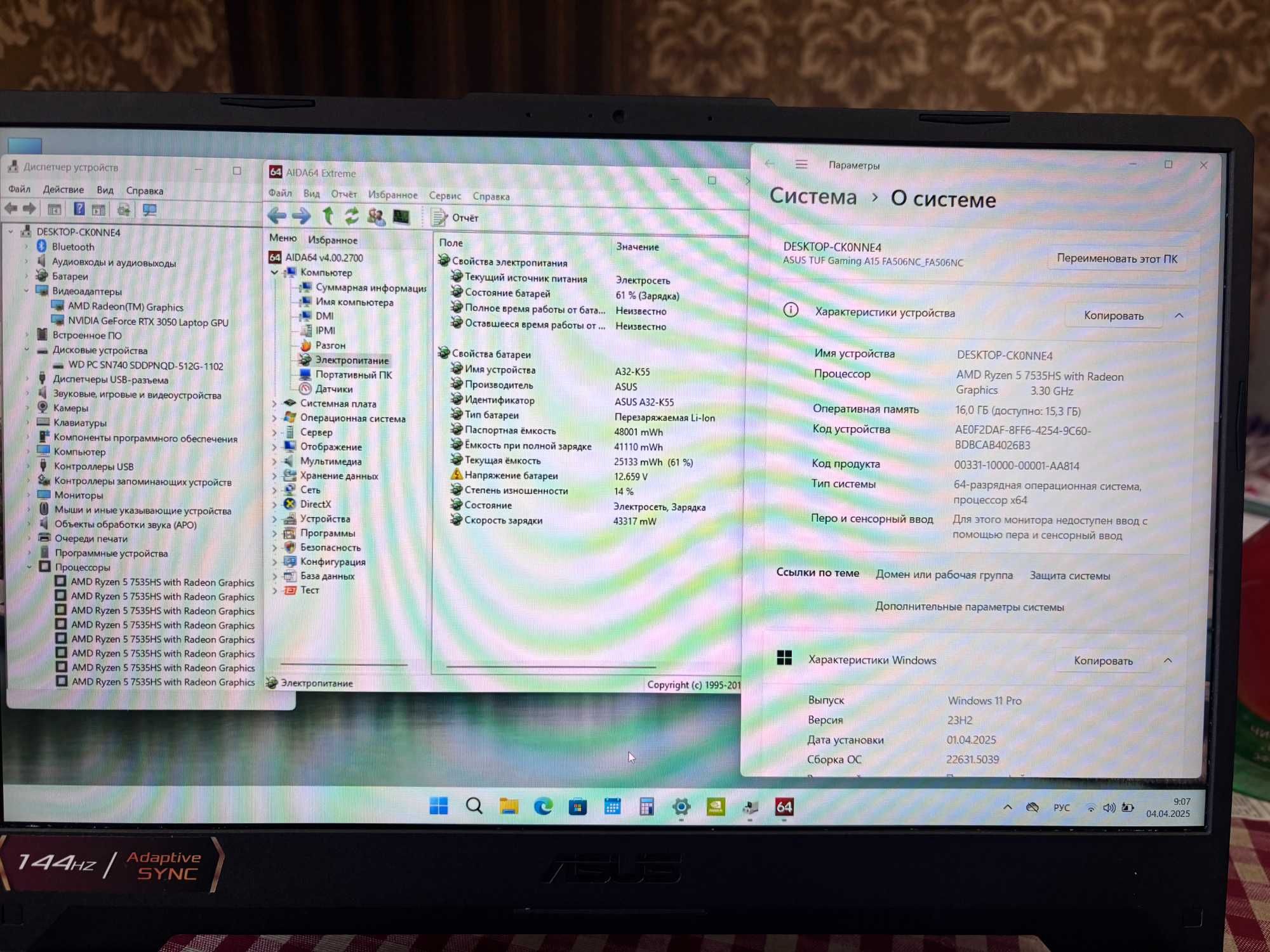This screenshot has height=952, width=1270.
Task: Select Электропитание in AIDA64 tree
Action: click(x=352, y=360)
